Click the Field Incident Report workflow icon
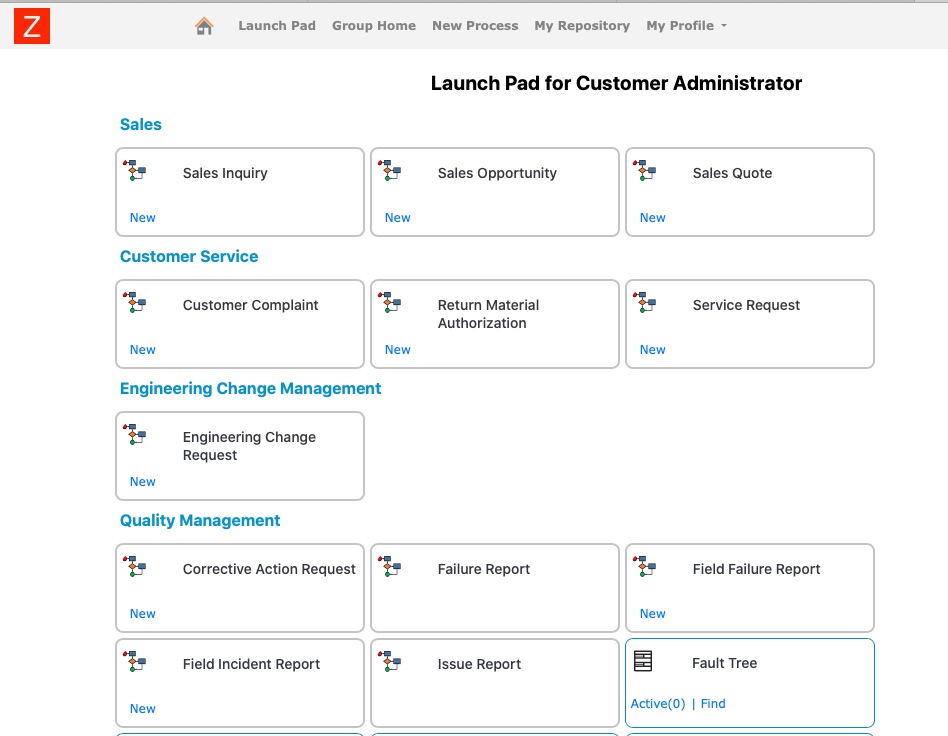Image resolution: width=948 pixels, height=736 pixels. (x=135, y=661)
